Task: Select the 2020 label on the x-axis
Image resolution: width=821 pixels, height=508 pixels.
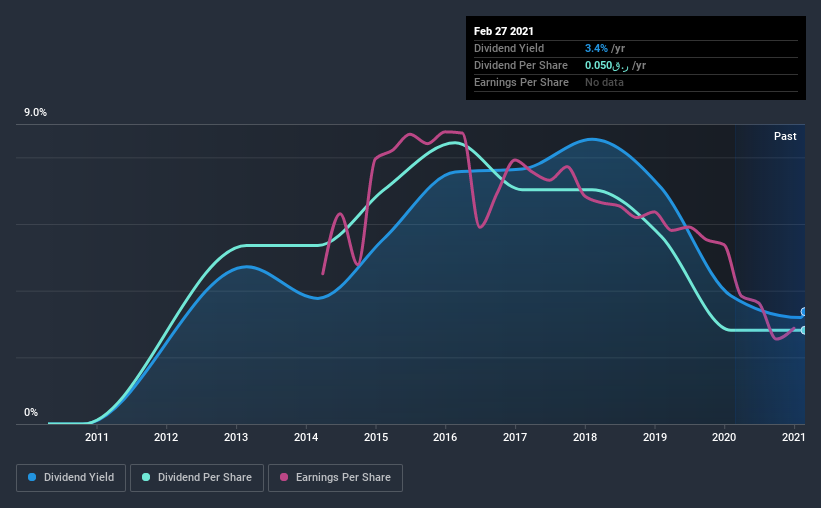Action: coord(724,437)
